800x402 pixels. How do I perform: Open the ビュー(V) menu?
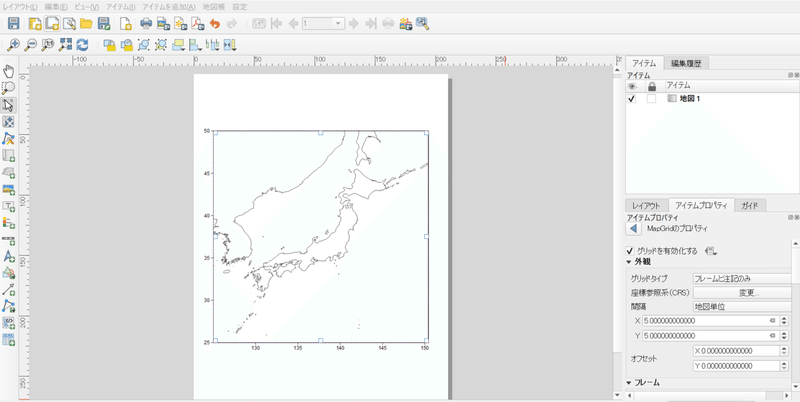pyautogui.click(x=87, y=7)
